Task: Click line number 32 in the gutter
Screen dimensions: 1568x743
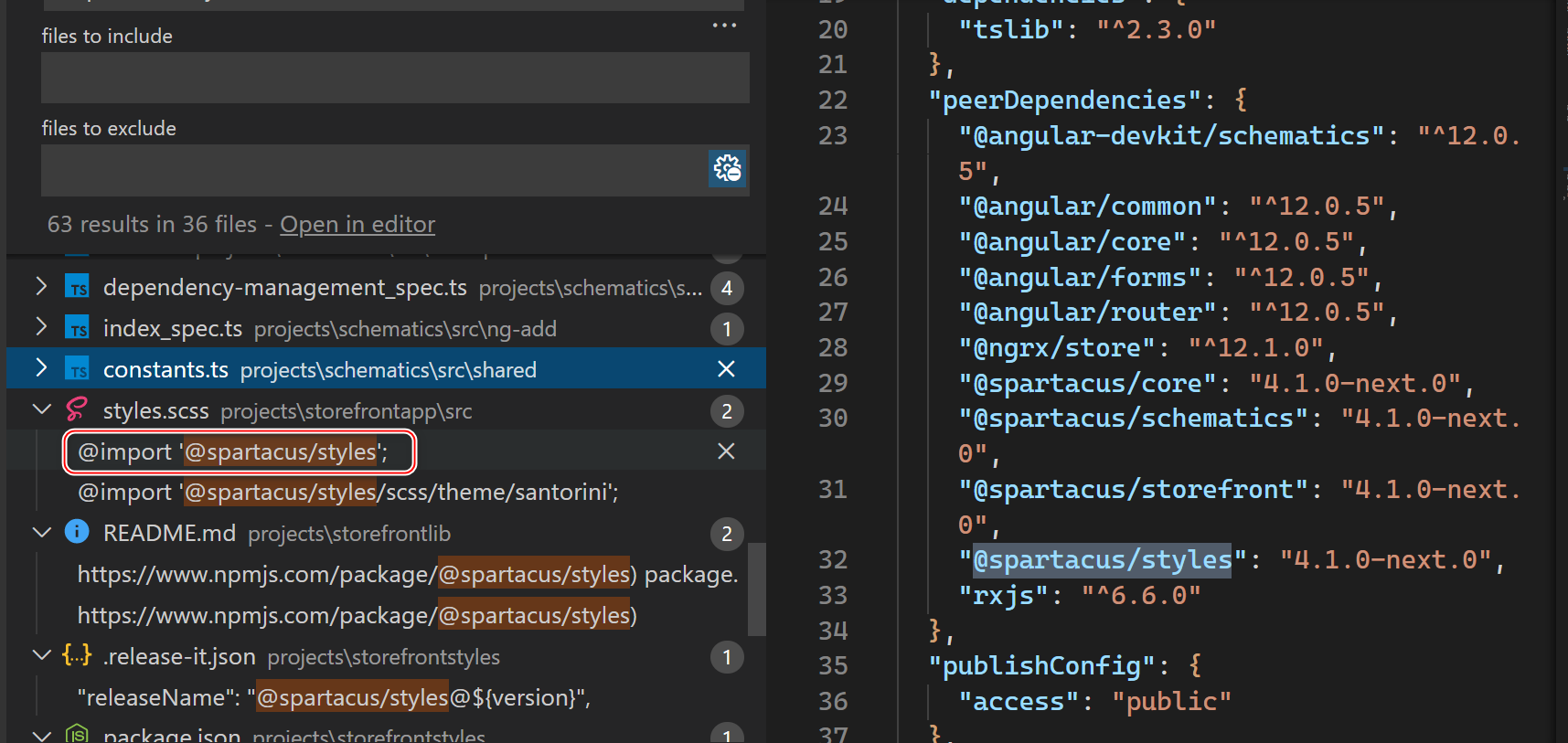Action: (833, 560)
